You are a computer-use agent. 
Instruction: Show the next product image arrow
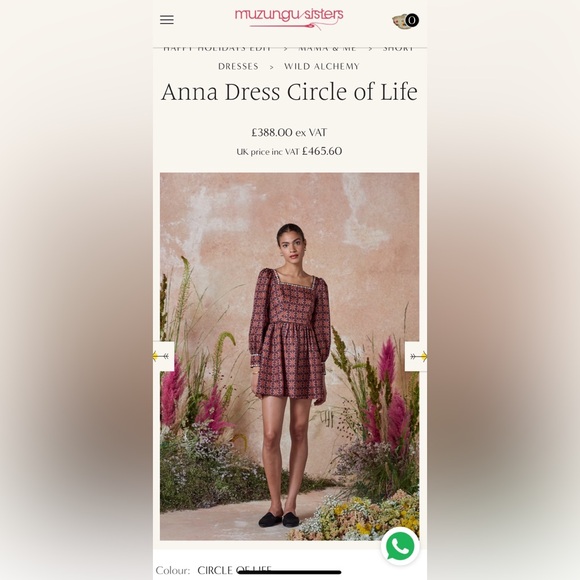coord(416,356)
